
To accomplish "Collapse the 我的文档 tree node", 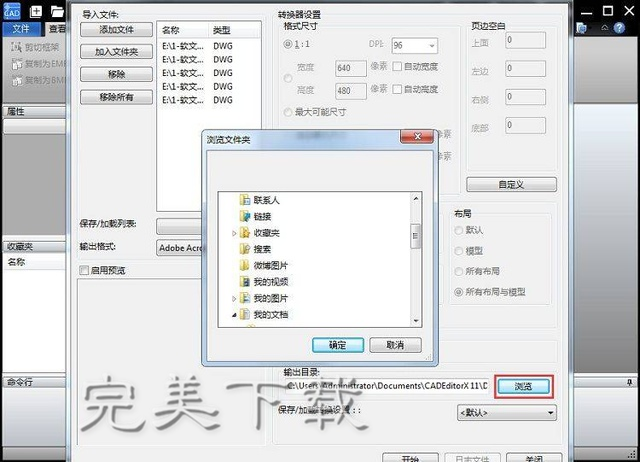I will [234, 315].
